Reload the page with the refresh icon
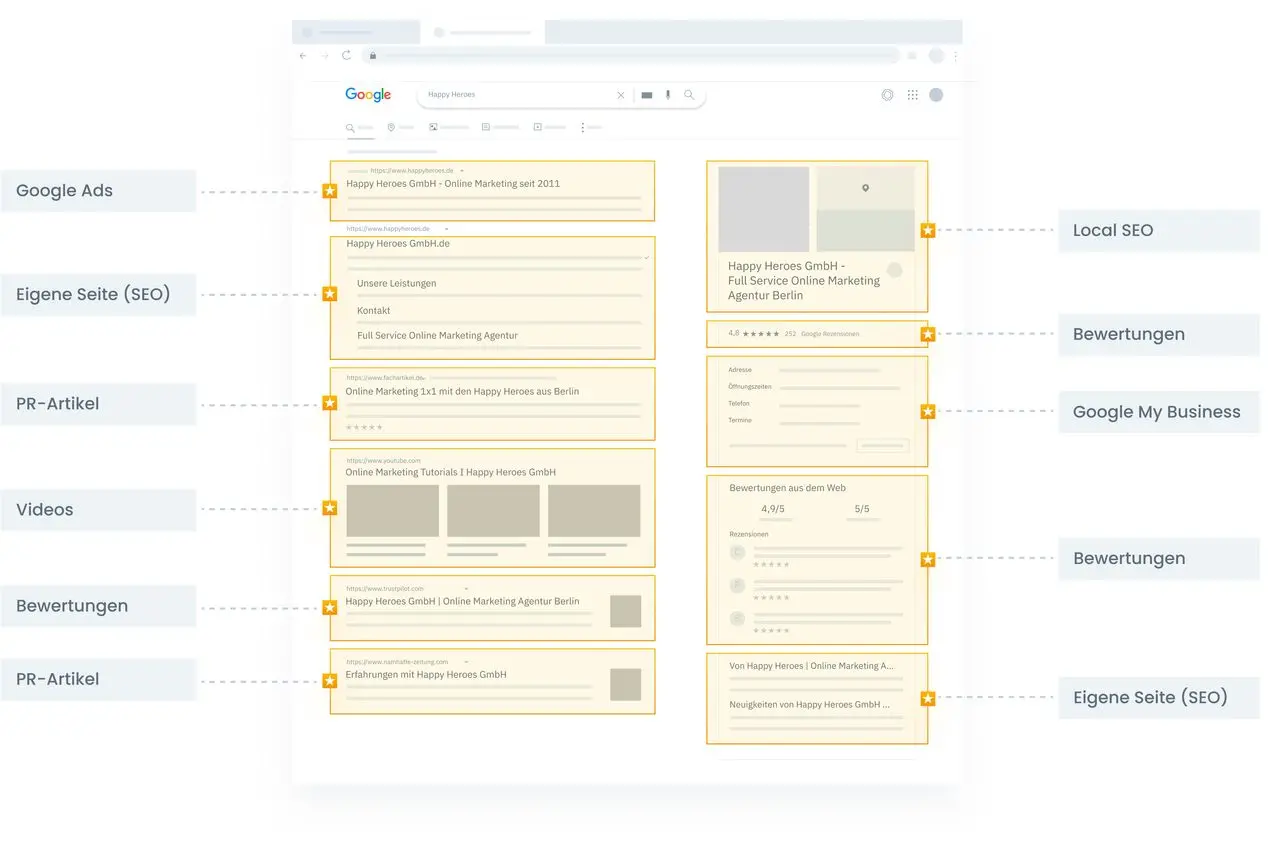Screen dimensions: 1276x847 (346, 55)
